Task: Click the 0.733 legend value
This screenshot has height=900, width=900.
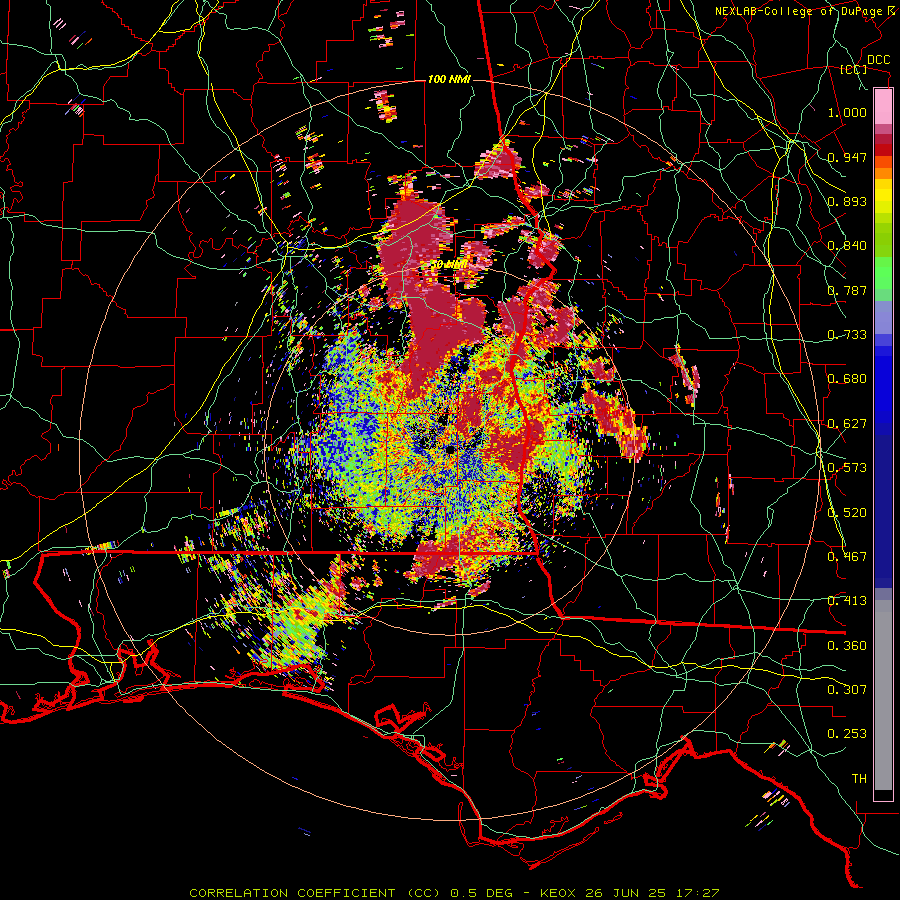Action: (x=847, y=335)
